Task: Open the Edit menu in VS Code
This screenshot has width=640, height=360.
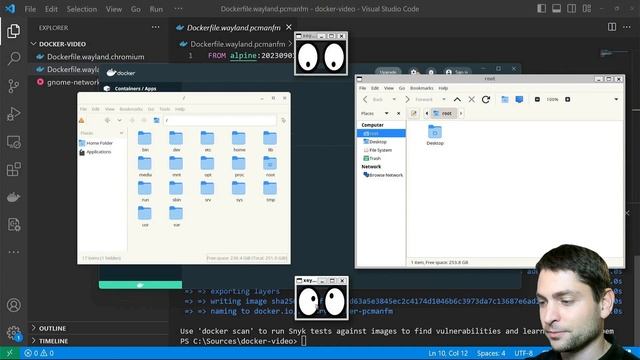Action: click(x=51, y=9)
